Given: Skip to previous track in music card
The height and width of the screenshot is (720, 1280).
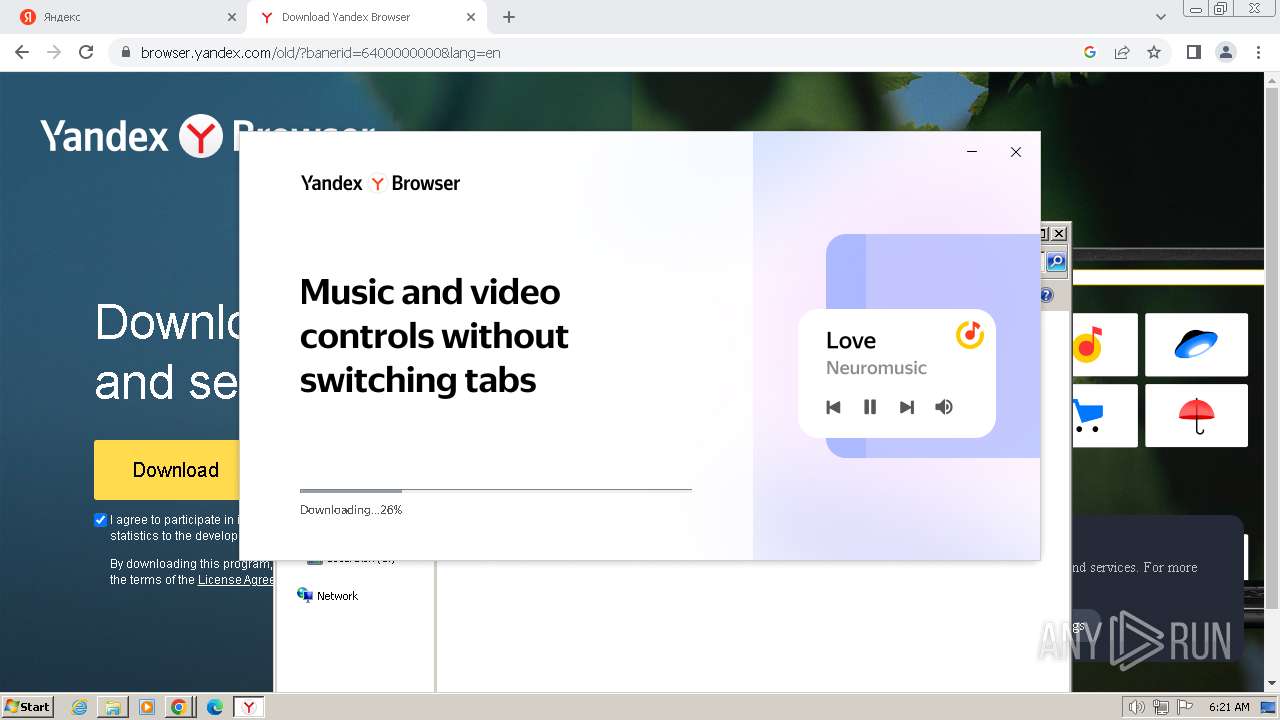Looking at the screenshot, I should pos(833,407).
